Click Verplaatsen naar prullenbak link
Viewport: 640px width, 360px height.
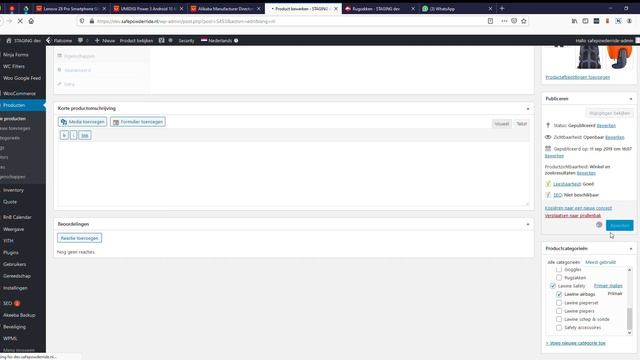573,216
